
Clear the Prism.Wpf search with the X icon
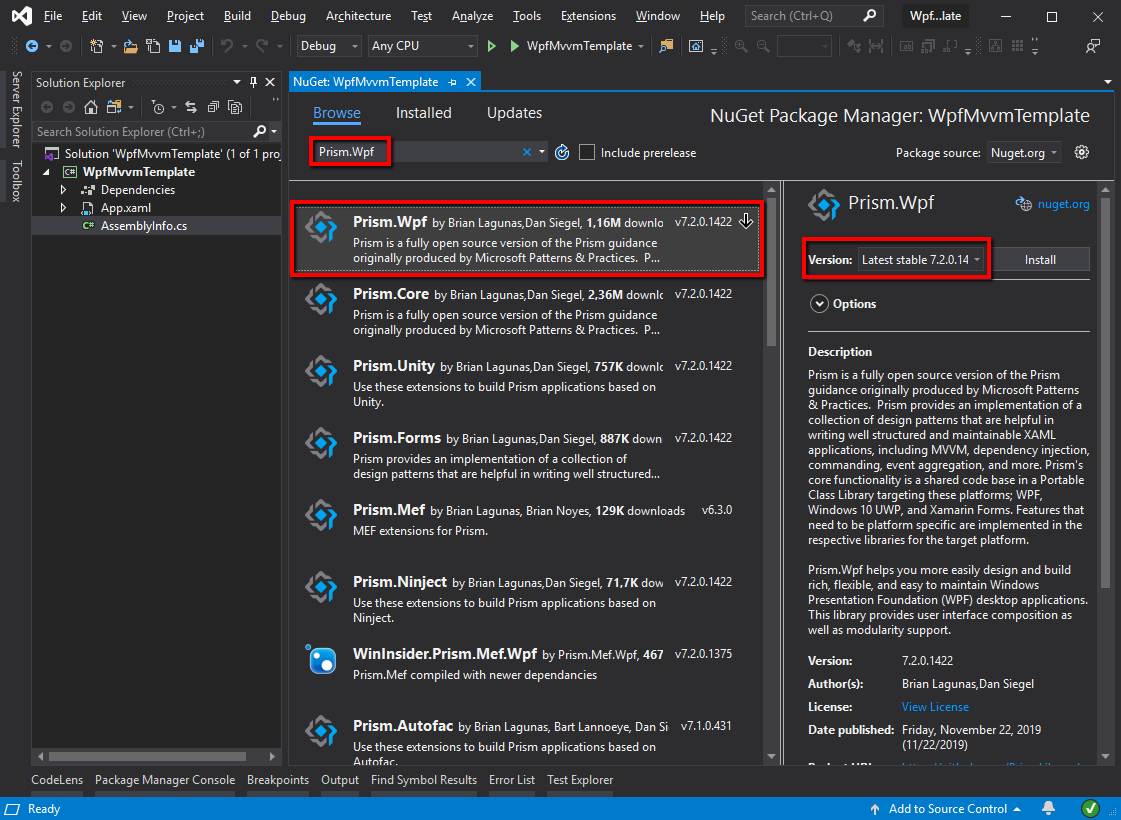point(527,152)
